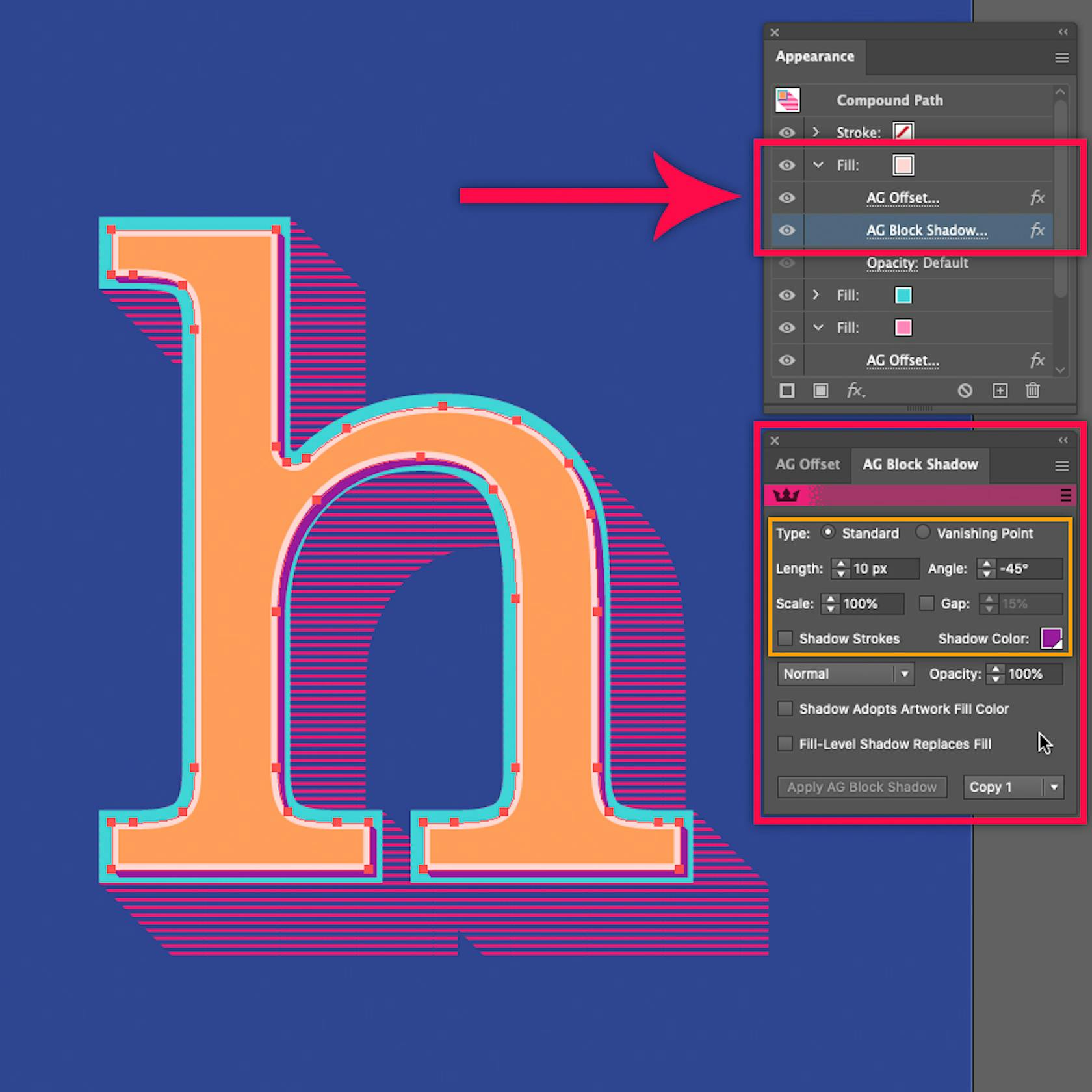
Task: Open the AG Block Shadow panel flyout menu
Action: pyautogui.click(x=1061, y=465)
